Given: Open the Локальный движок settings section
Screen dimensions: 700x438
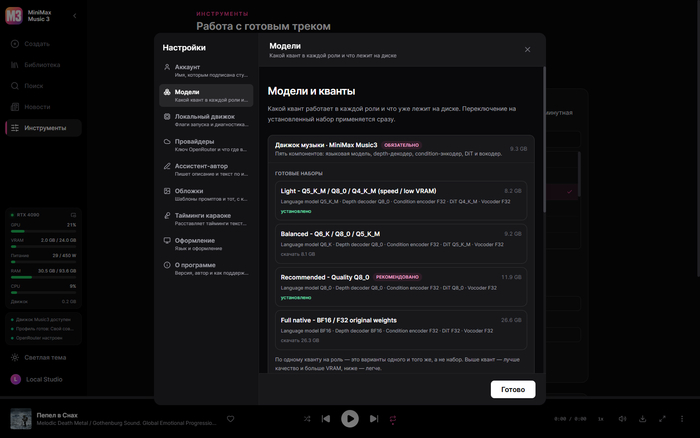Looking at the screenshot, I should click(206, 120).
